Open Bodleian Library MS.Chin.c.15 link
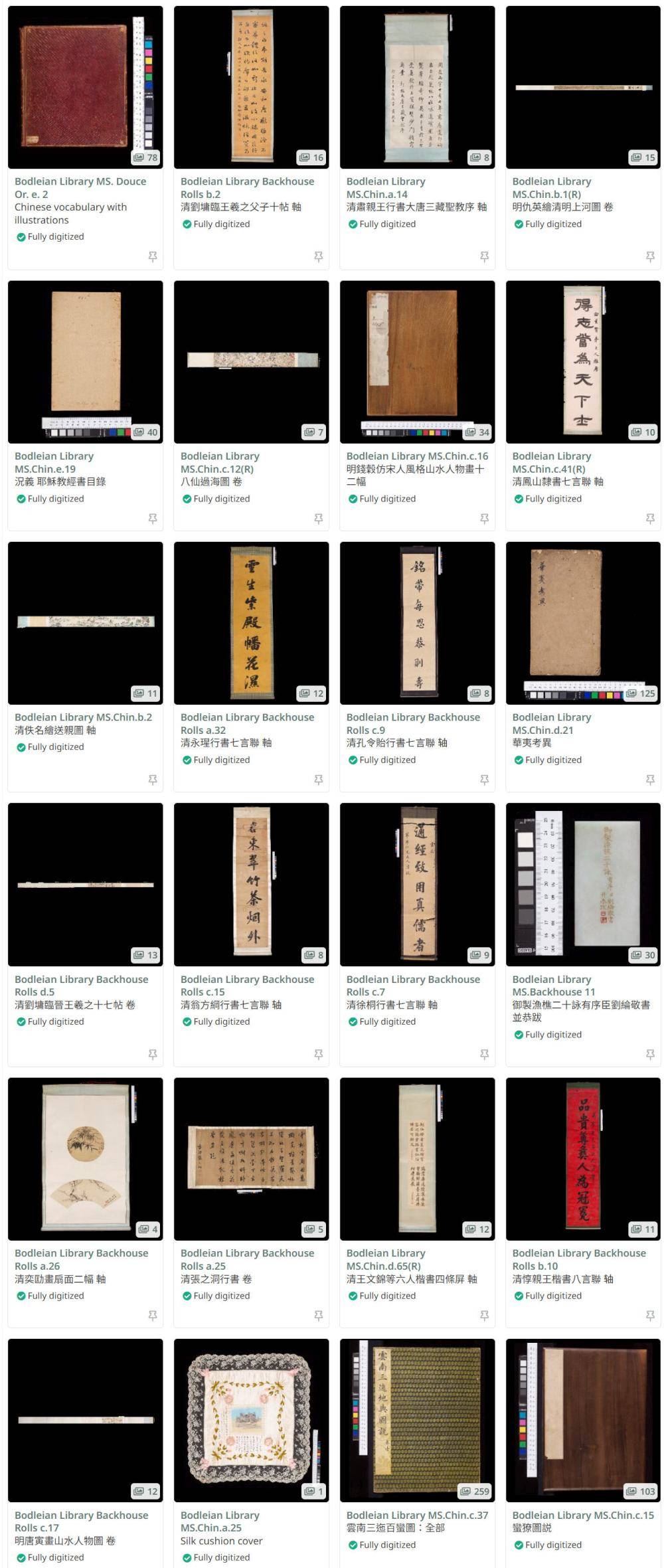 click(583, 1515)
